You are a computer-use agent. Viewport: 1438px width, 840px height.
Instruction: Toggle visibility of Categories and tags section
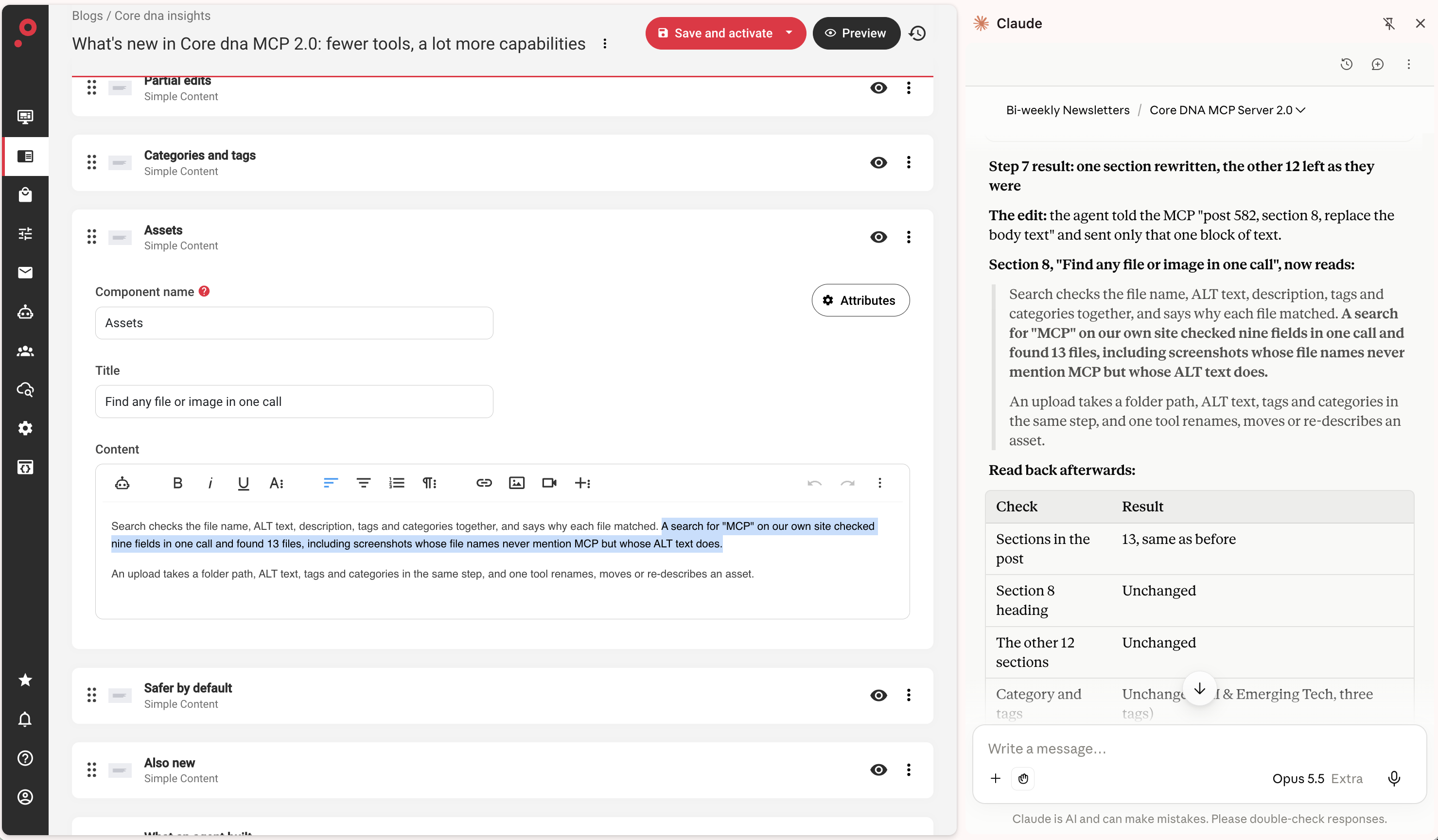(x=879, y=163)
